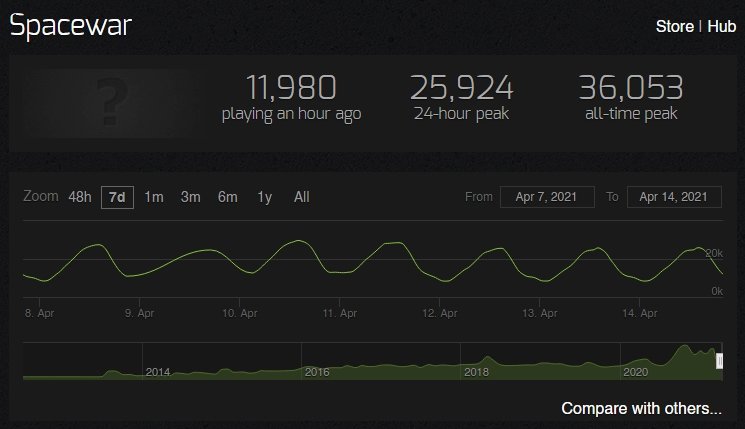Image resolution: width=745 pixels, height=429 pixels.
Task: Click the 2020 marker in navigator timeline
Action: [x=635, y=372]
